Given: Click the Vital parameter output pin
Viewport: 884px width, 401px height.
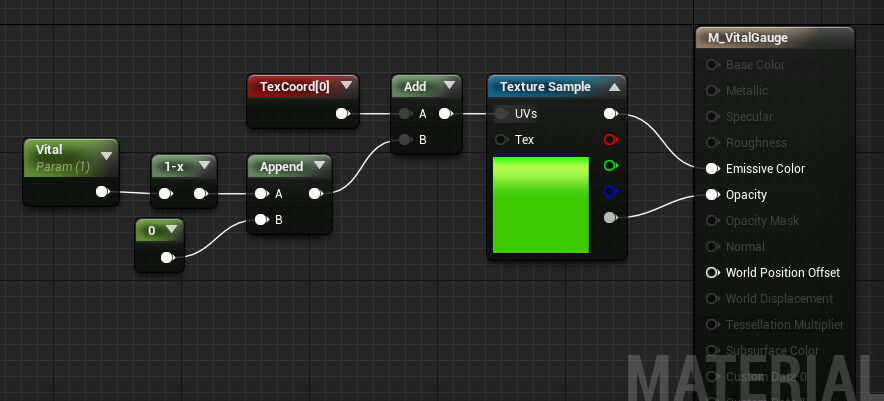Looking at the screenshot, I should [x=103, y=192].
